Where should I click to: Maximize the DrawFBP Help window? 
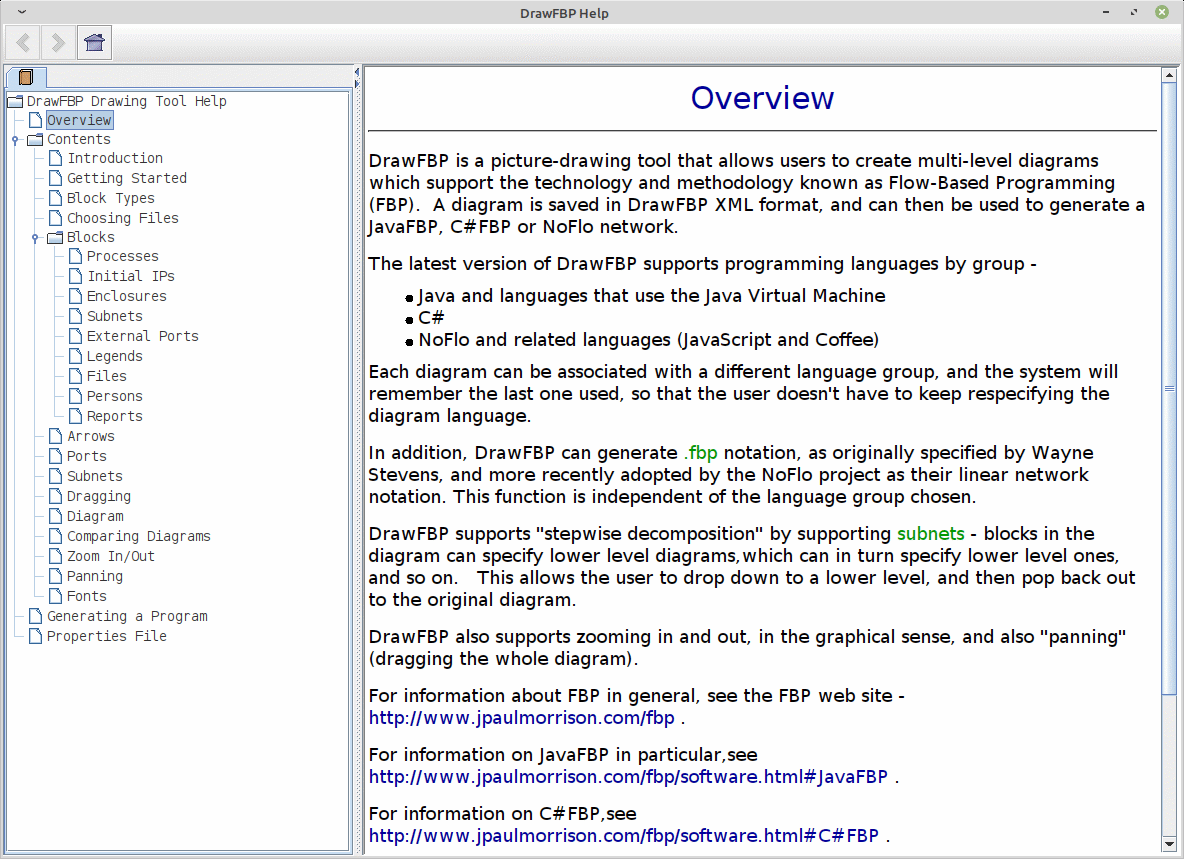click(1134, 12)
